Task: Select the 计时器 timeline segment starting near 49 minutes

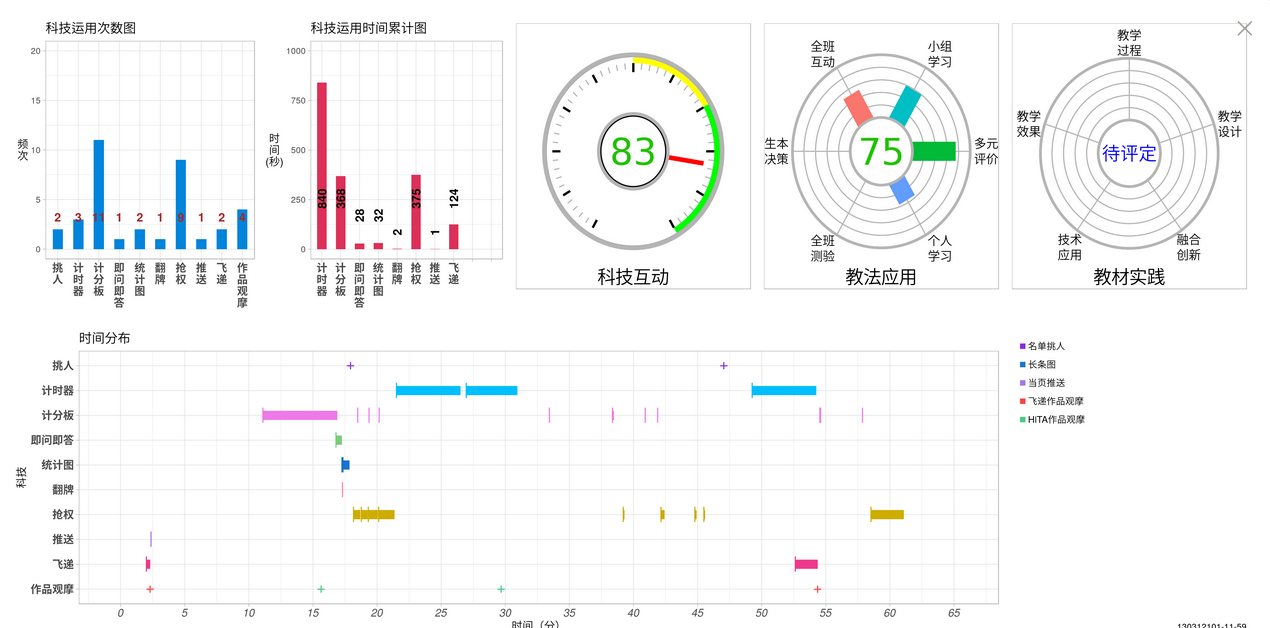Action: (784, 391)
